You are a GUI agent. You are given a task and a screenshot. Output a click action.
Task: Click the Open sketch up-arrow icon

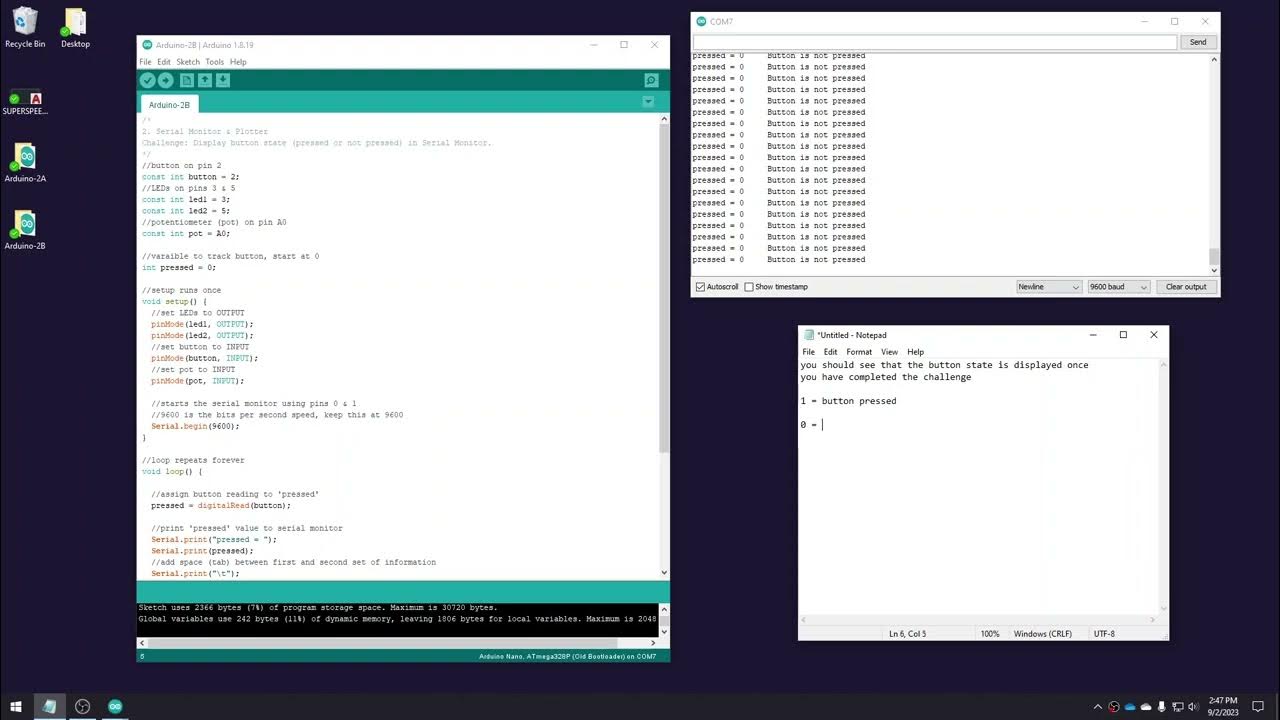click(205, 80)
